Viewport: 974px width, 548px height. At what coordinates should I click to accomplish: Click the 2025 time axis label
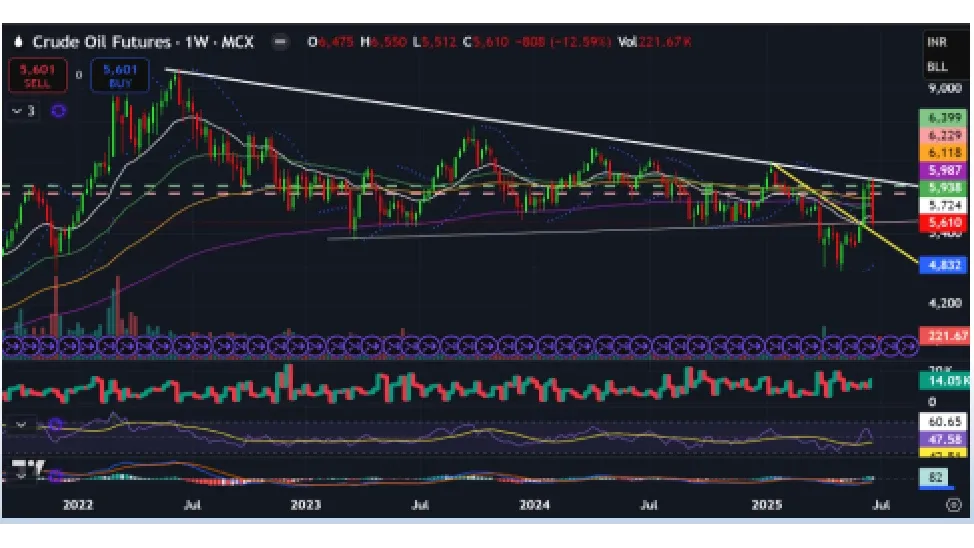click(767, 505)
